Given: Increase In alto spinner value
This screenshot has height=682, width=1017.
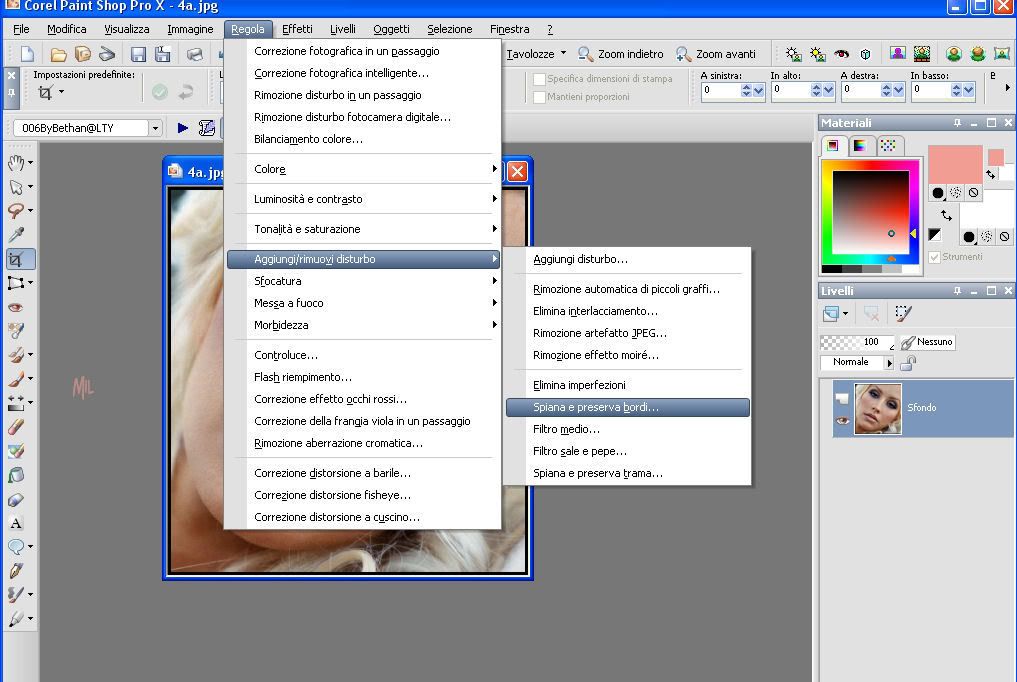Looking at the screenshot, I should tap(816, 87).
